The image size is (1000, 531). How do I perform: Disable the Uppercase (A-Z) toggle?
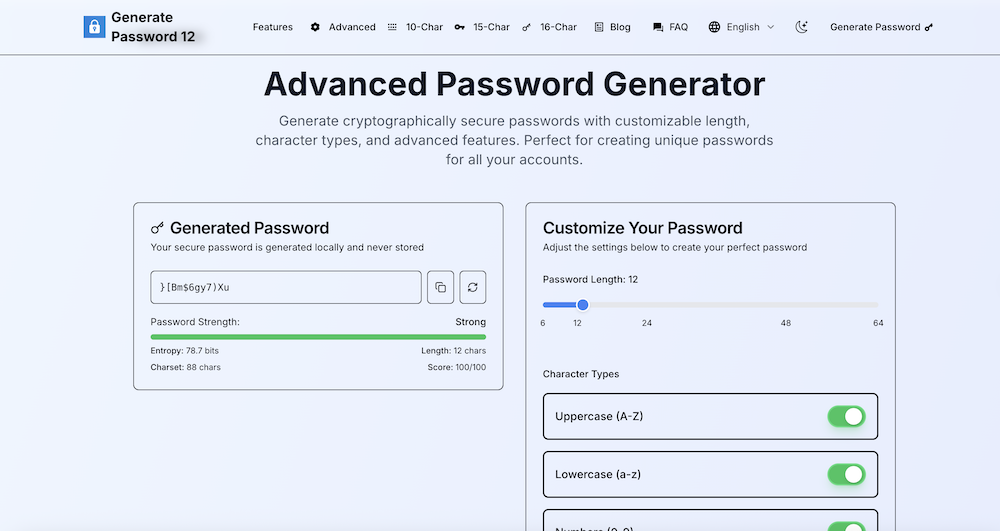[x=846, y=416]
